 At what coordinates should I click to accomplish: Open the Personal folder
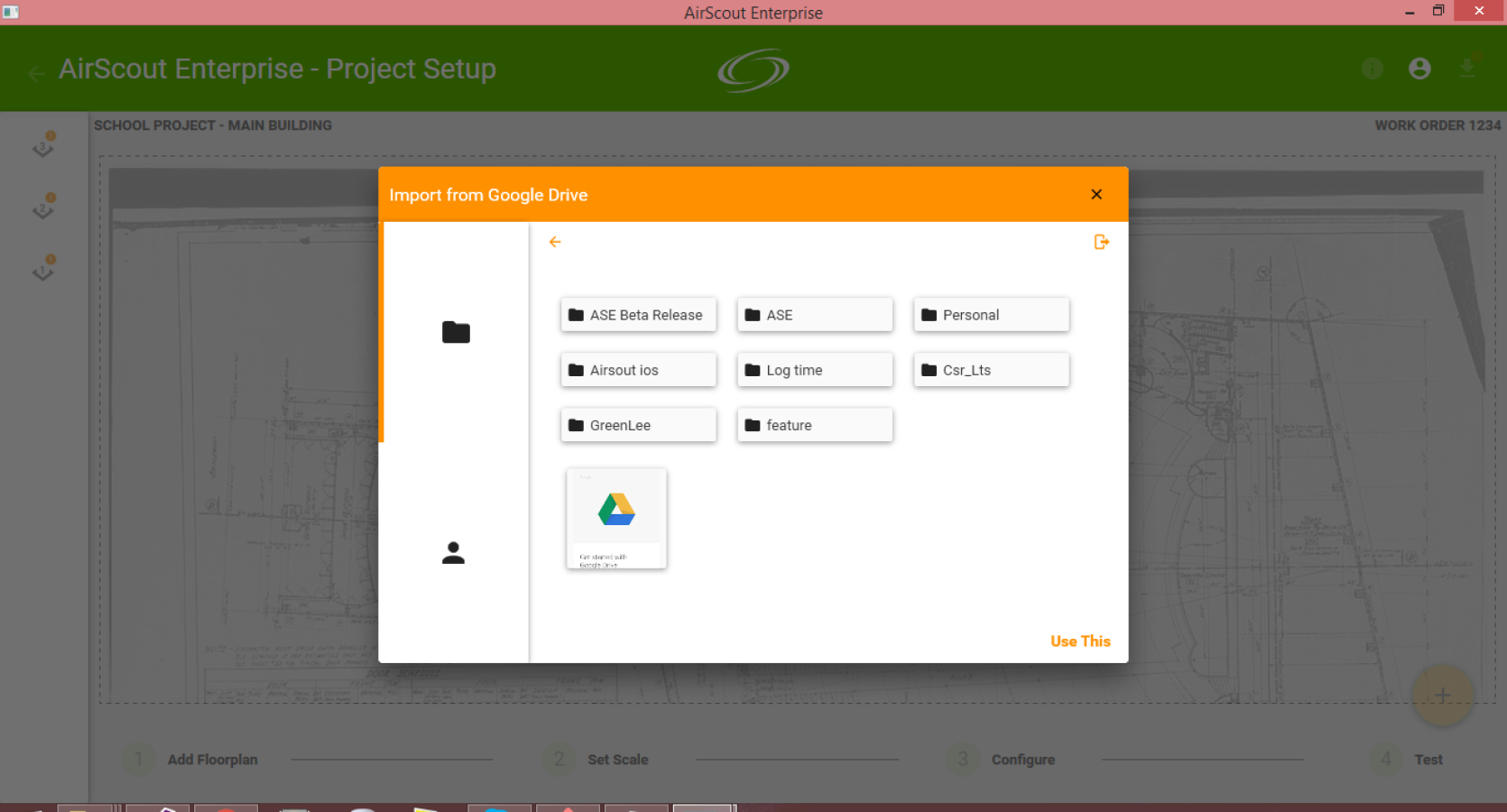(x=991, y=315)
